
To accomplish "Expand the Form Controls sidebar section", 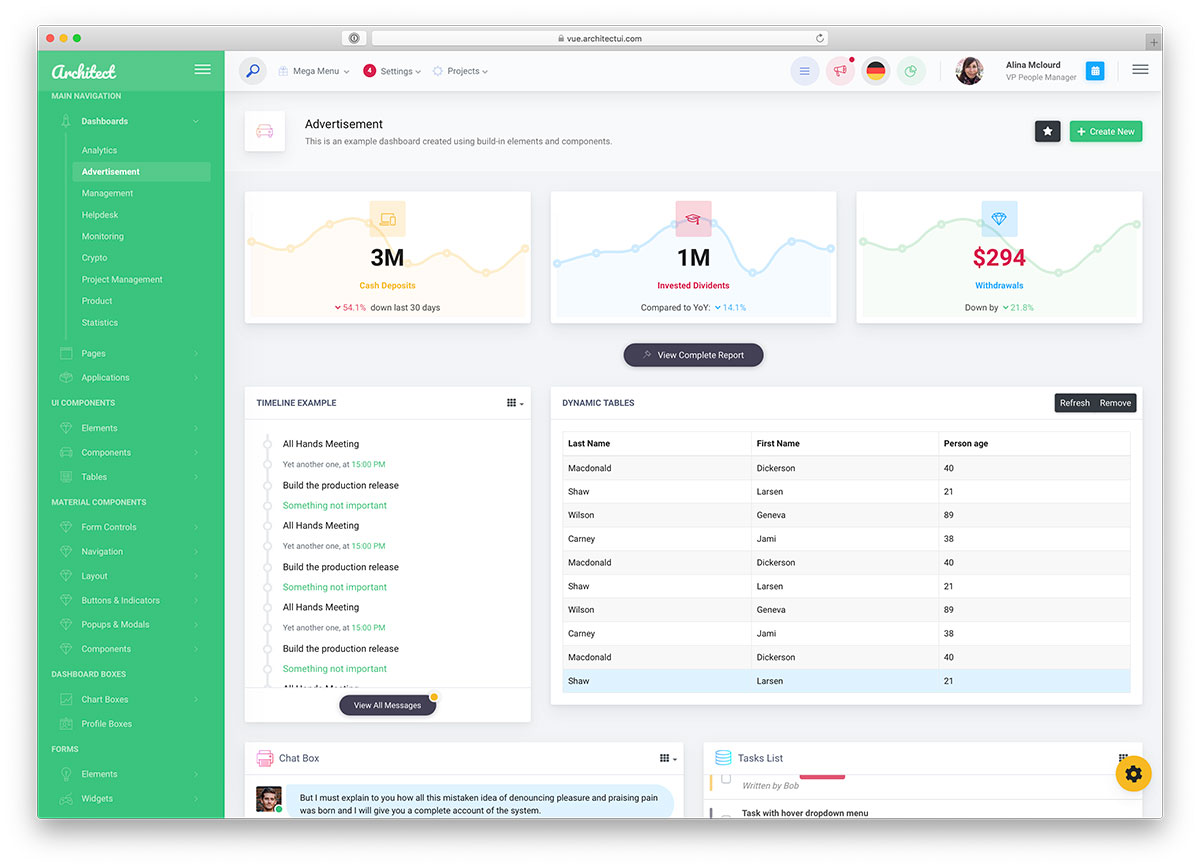I will pyautogui.click(x=131, y=527).
